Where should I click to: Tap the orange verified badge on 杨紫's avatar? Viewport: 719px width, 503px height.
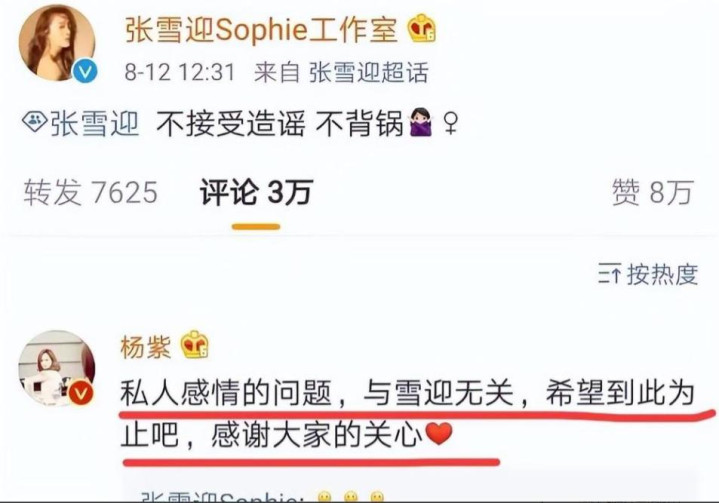point(81,393)
